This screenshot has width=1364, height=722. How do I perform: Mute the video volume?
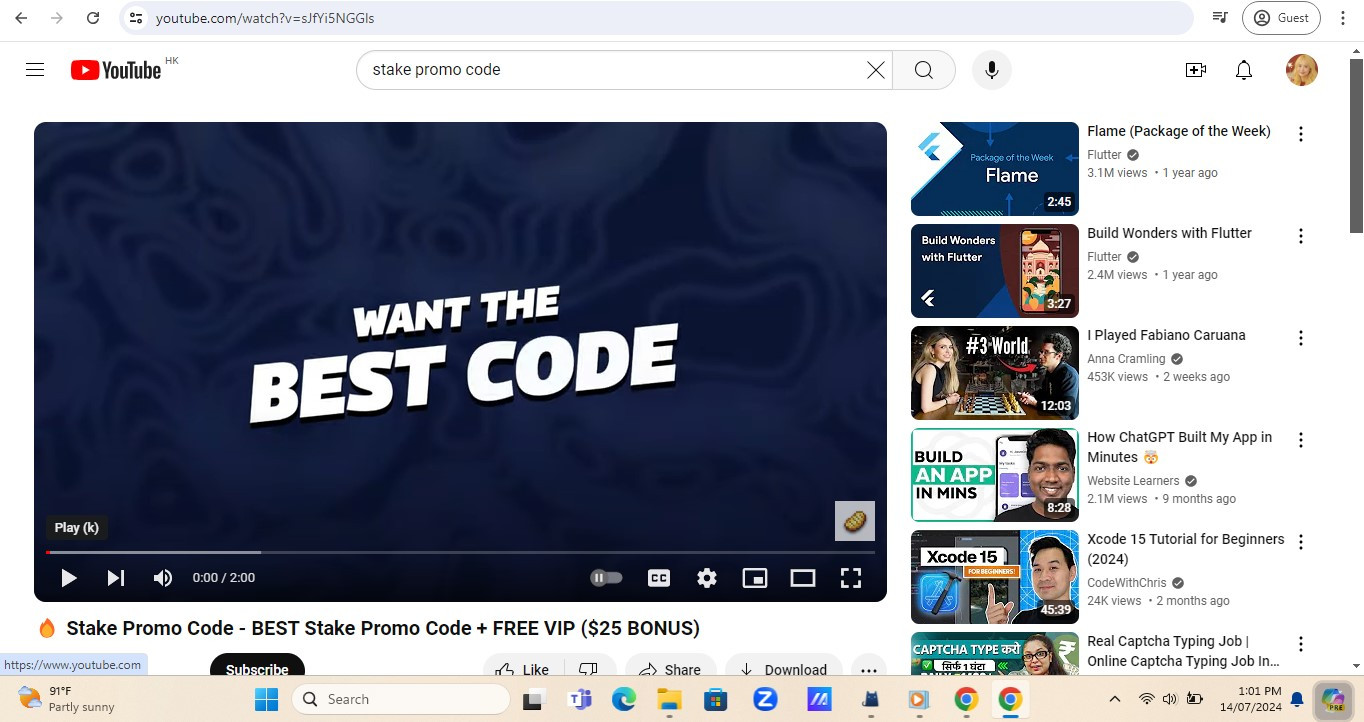163,578
